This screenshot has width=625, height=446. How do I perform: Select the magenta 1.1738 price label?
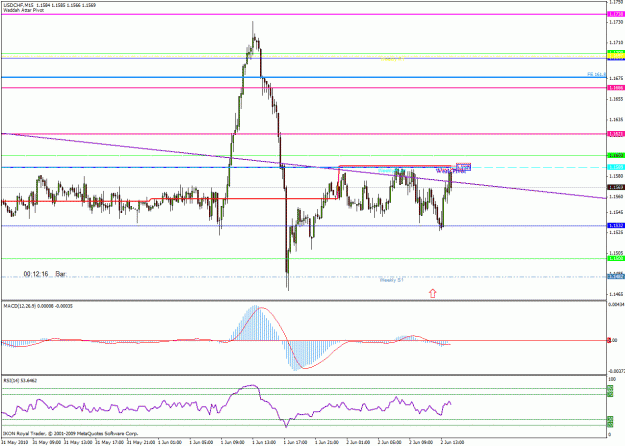616,14
